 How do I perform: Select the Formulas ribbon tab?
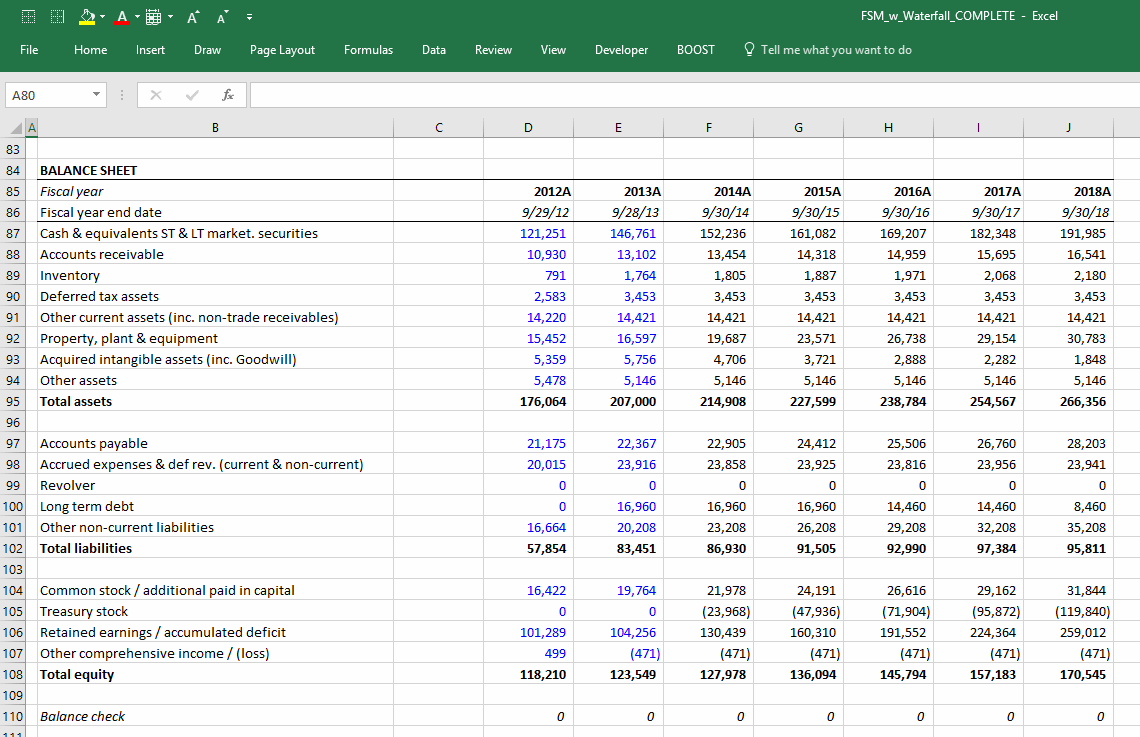pyautogui.click(x=368, y=49)
